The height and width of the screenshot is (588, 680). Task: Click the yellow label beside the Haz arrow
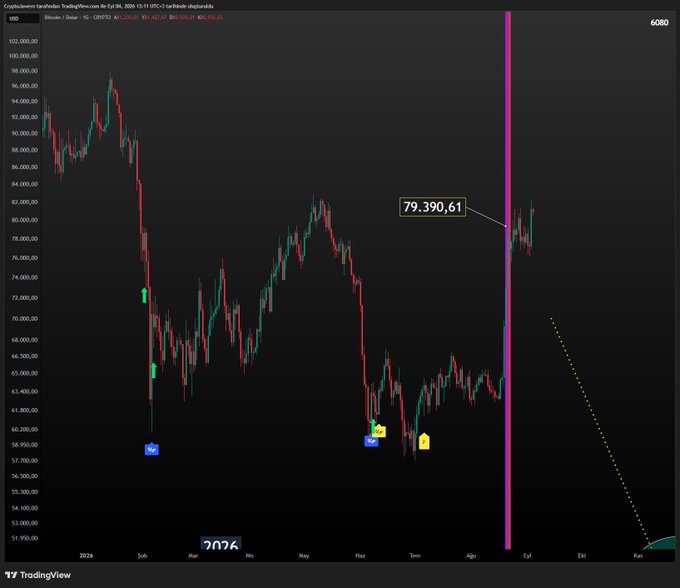tap(379, 431)
